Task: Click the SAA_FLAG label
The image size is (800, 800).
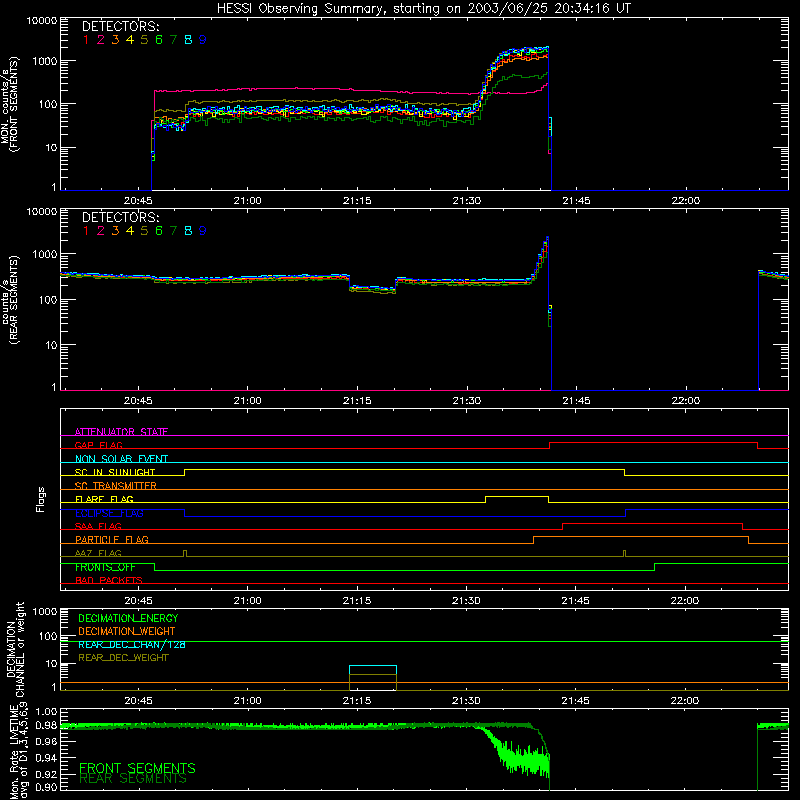Action: (98, 526)
